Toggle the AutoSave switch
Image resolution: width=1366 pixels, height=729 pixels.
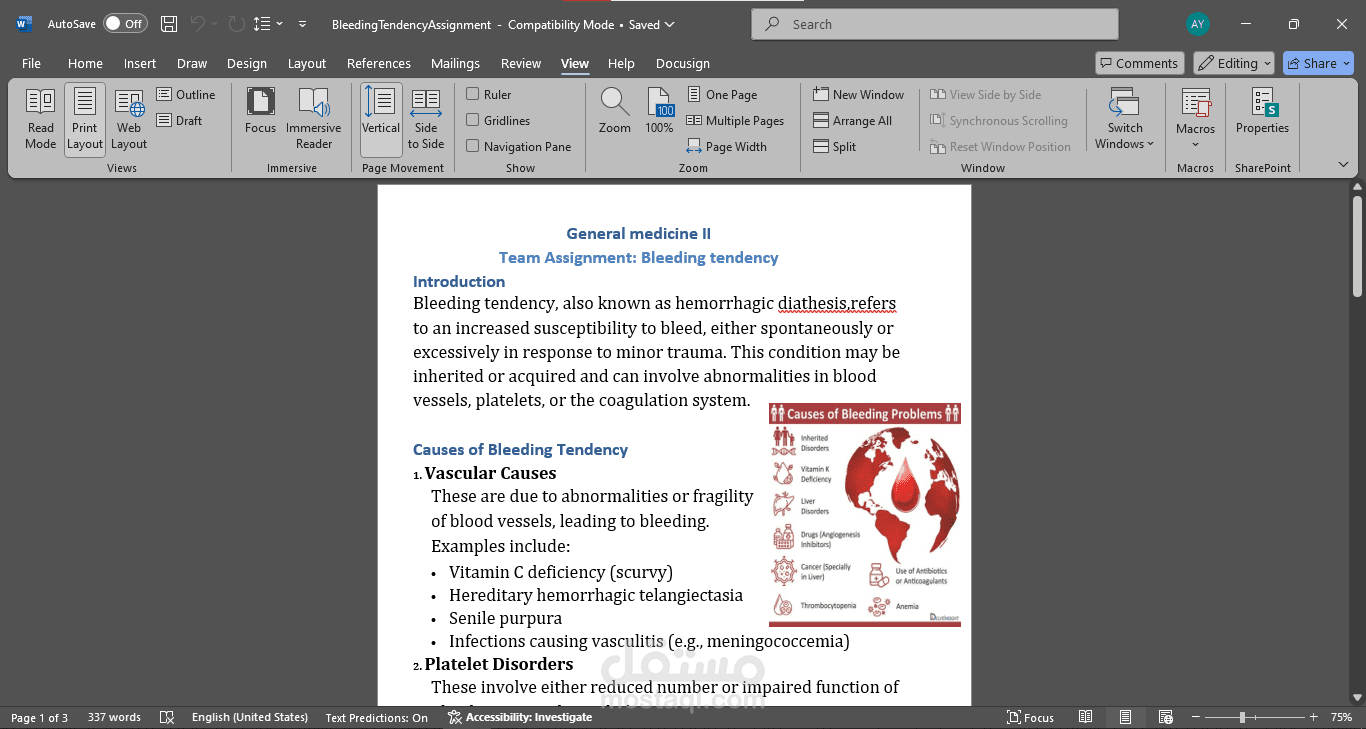click(x=125, y=24)
